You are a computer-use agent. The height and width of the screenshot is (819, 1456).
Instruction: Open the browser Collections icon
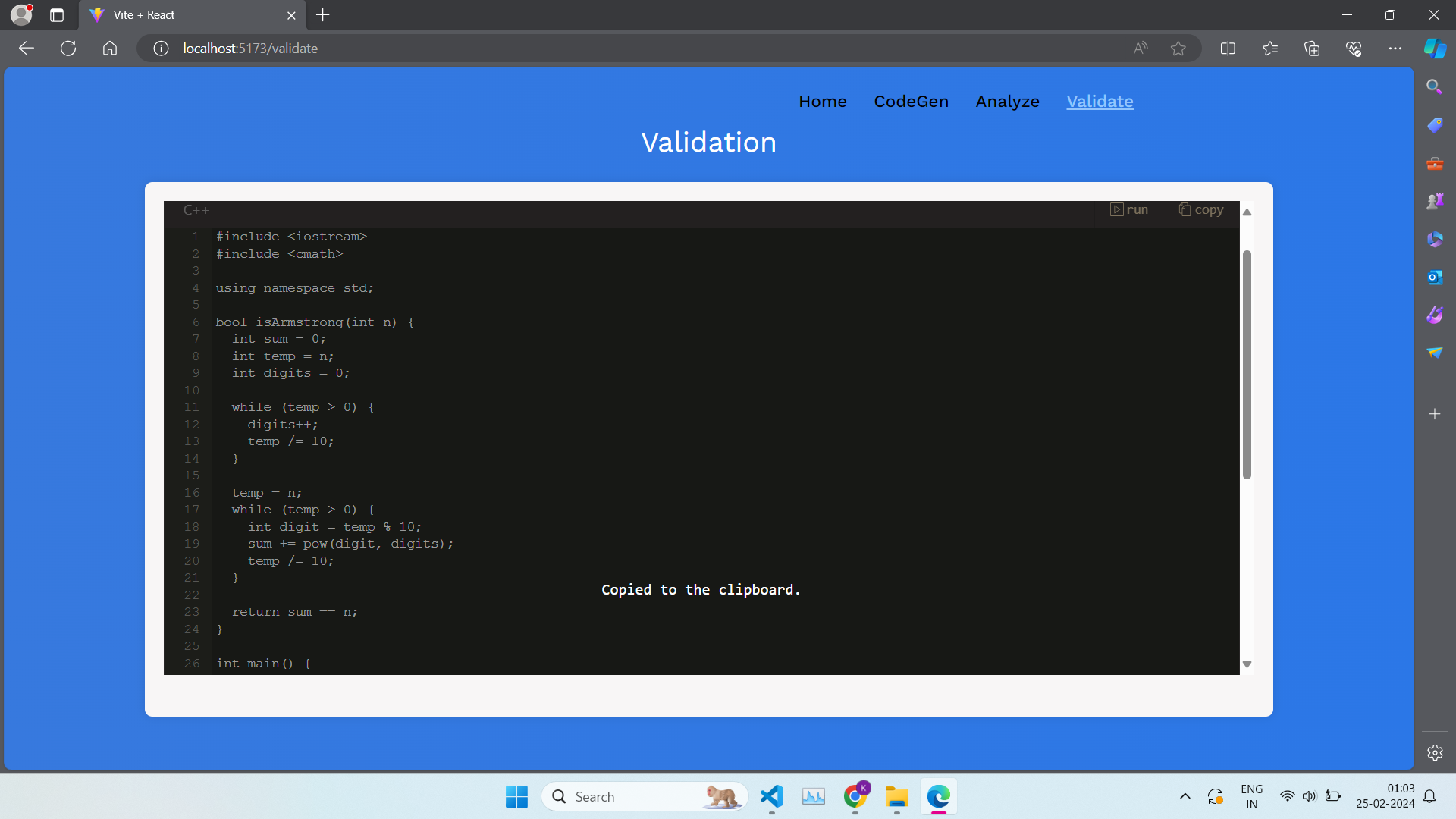click(x=1312, y=49)
